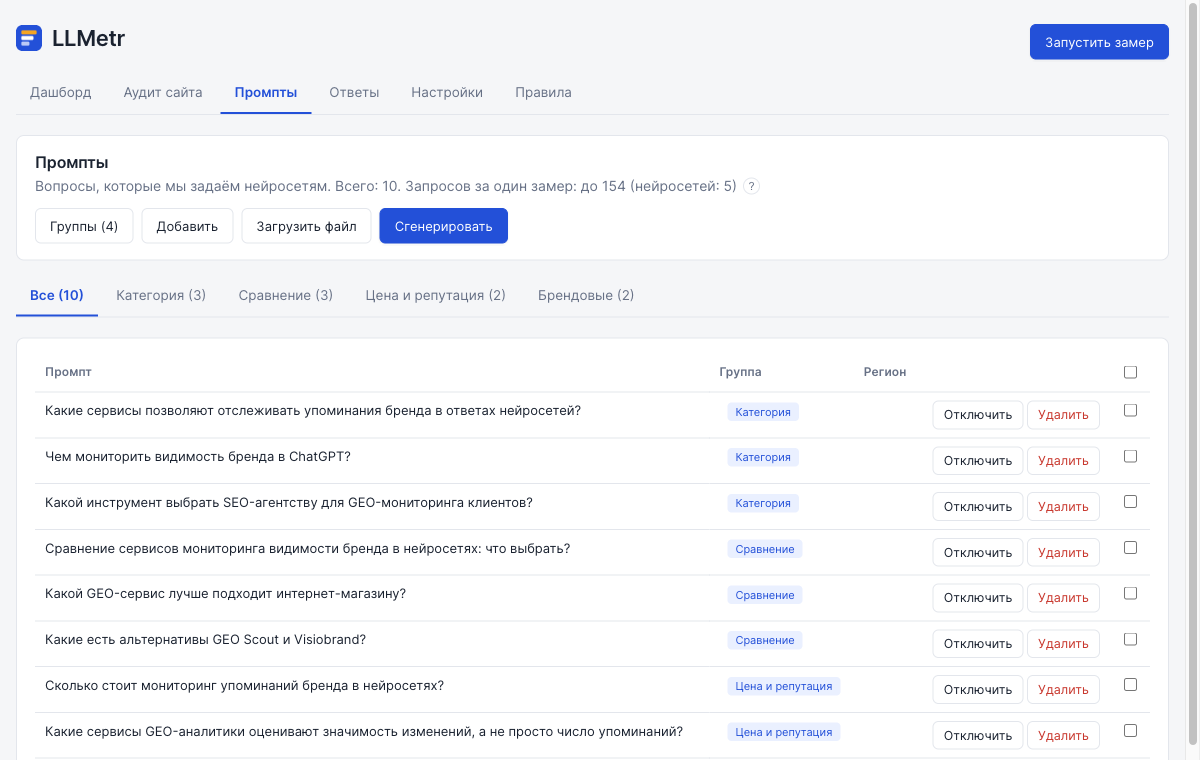Delete the 'Чем мониторить видимость бренда в ChatGPT' prompt

click(x=1063, y=461)
